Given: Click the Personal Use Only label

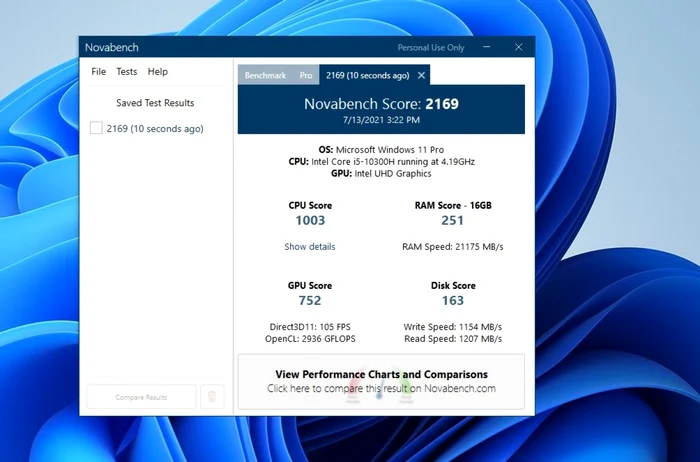Looking at the screenshot, I should click(x=431, y=47).
